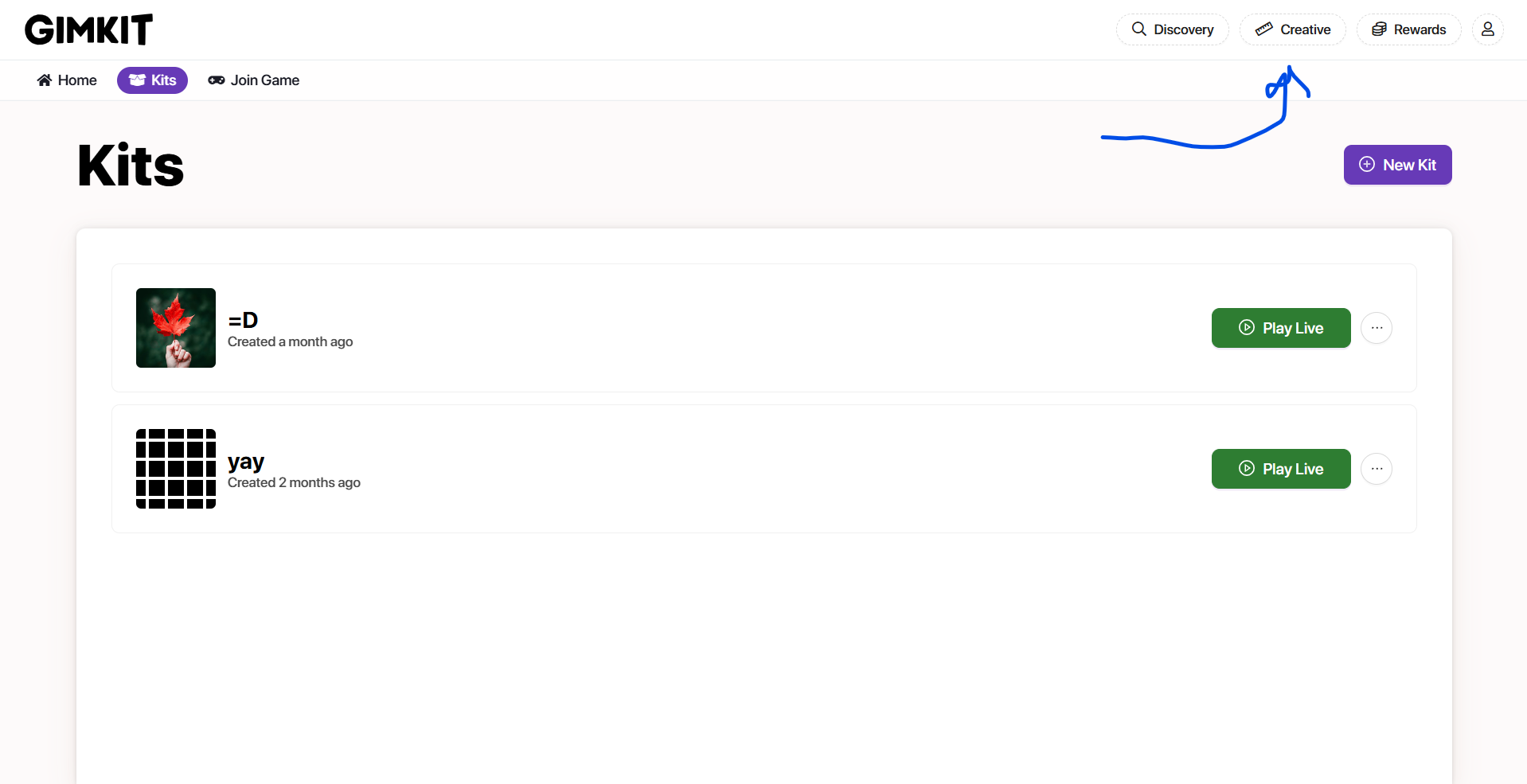1527x784 pixels.
Task: Click the Rewards coins icon
Action: click(x=1380, y=29)
